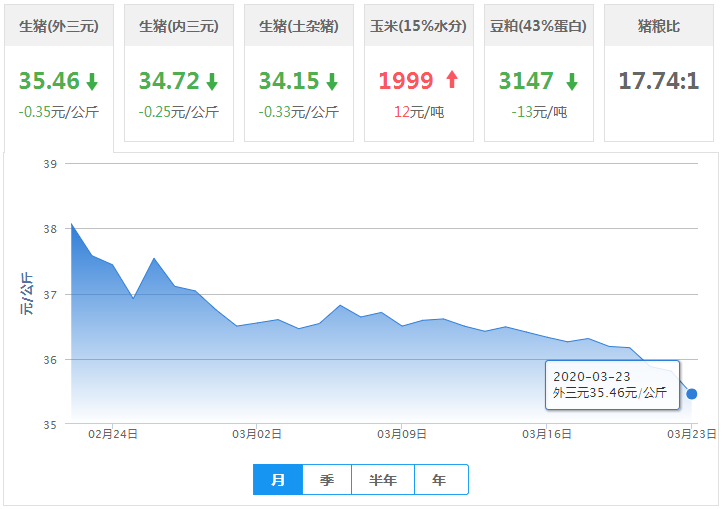The width and height of the screenshot is (723, 509).
Task: Choose the 年 time range
Action: tap(440, 480)
